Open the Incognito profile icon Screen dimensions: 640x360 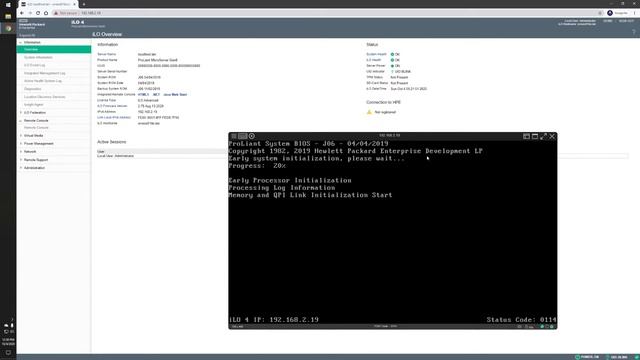point(610,13)
